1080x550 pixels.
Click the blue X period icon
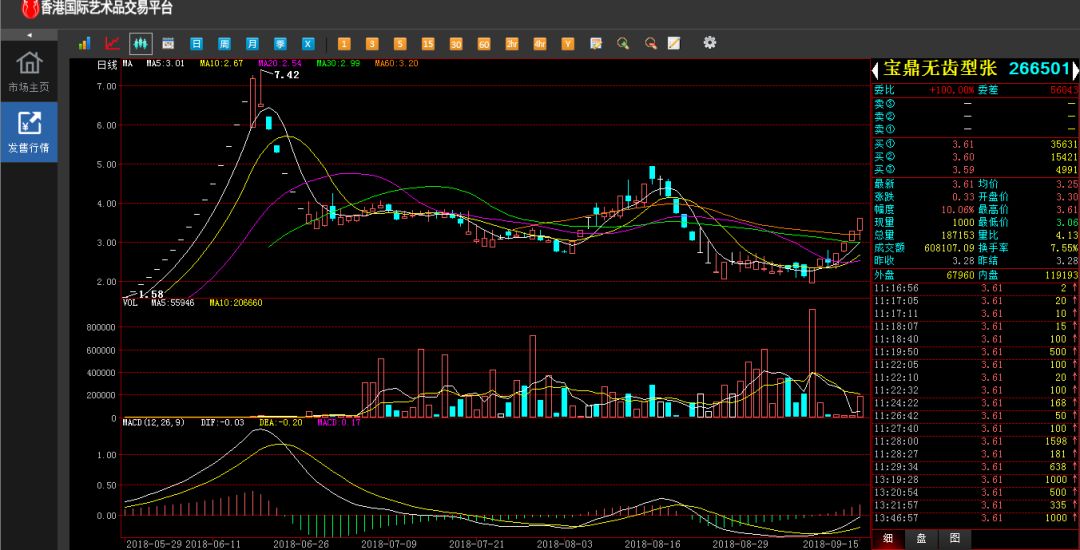pyautogui.click(x=308, y=43)
